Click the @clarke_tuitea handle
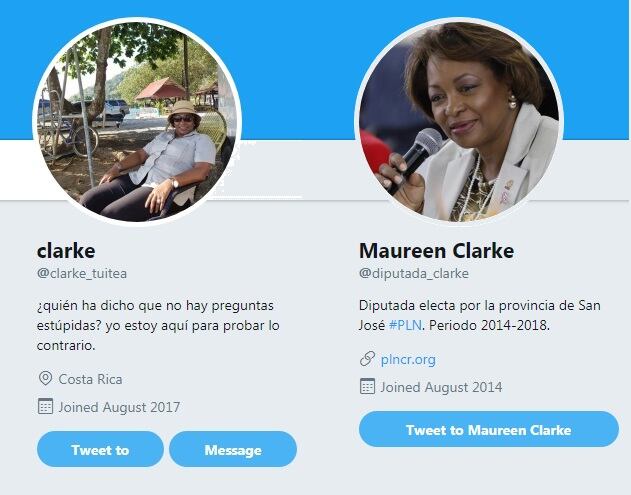 click(82, 274)
